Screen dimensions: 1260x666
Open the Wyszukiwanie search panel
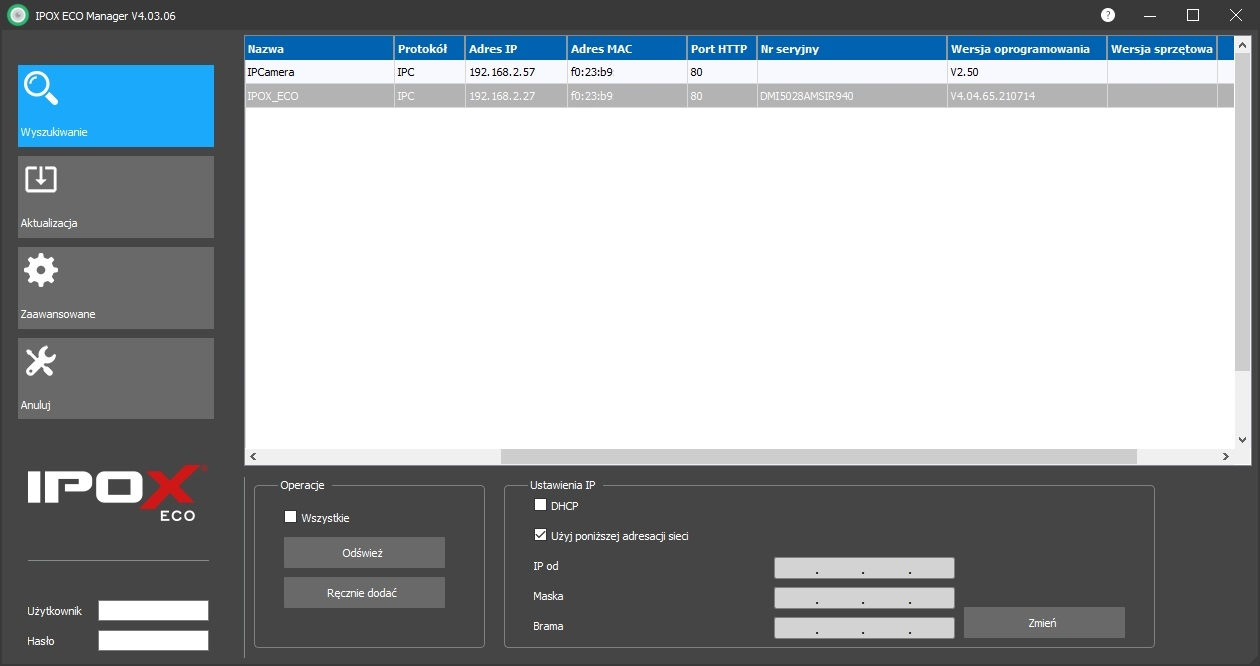tap(116, 106)
